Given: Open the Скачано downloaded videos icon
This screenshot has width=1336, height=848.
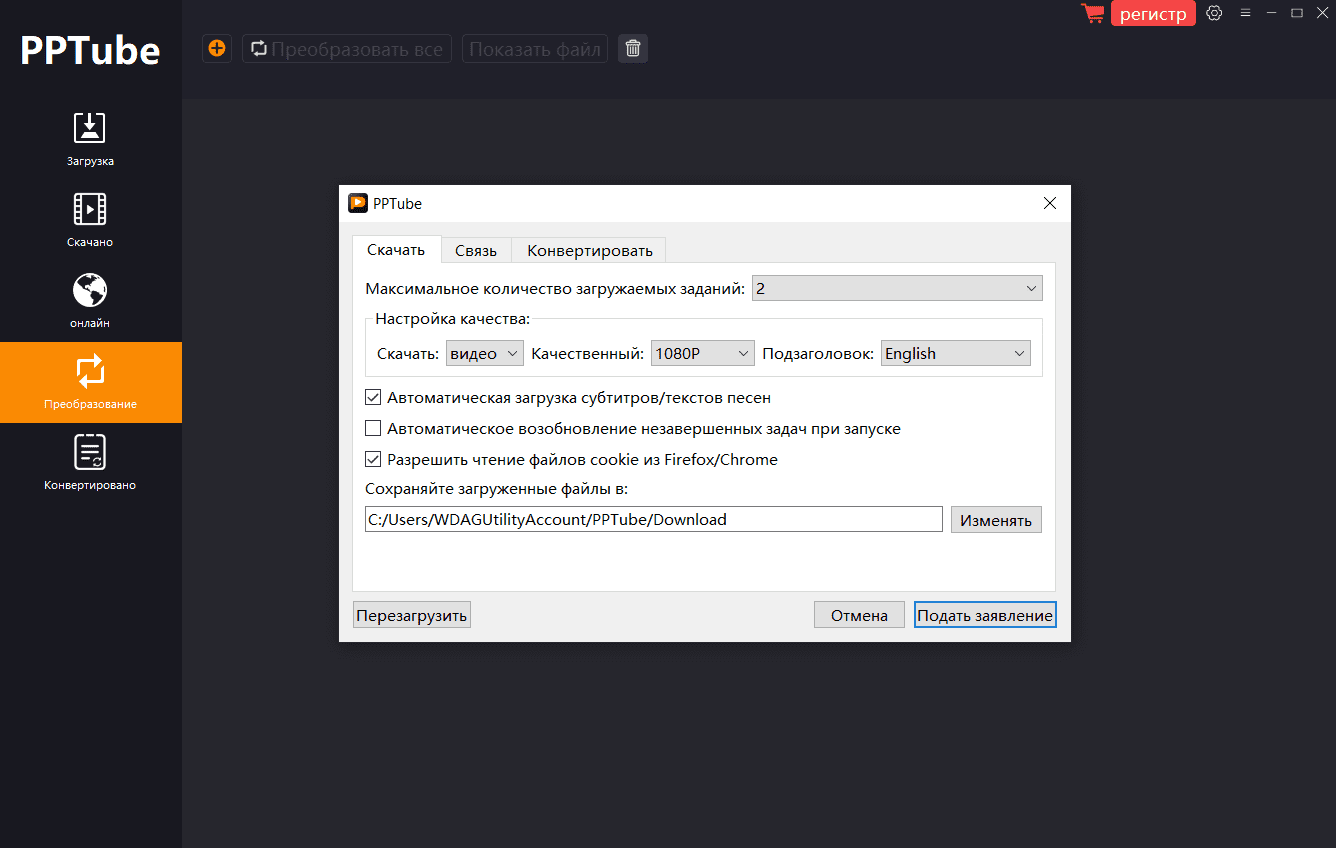Looking at the screenshot, I should point(90,209).
